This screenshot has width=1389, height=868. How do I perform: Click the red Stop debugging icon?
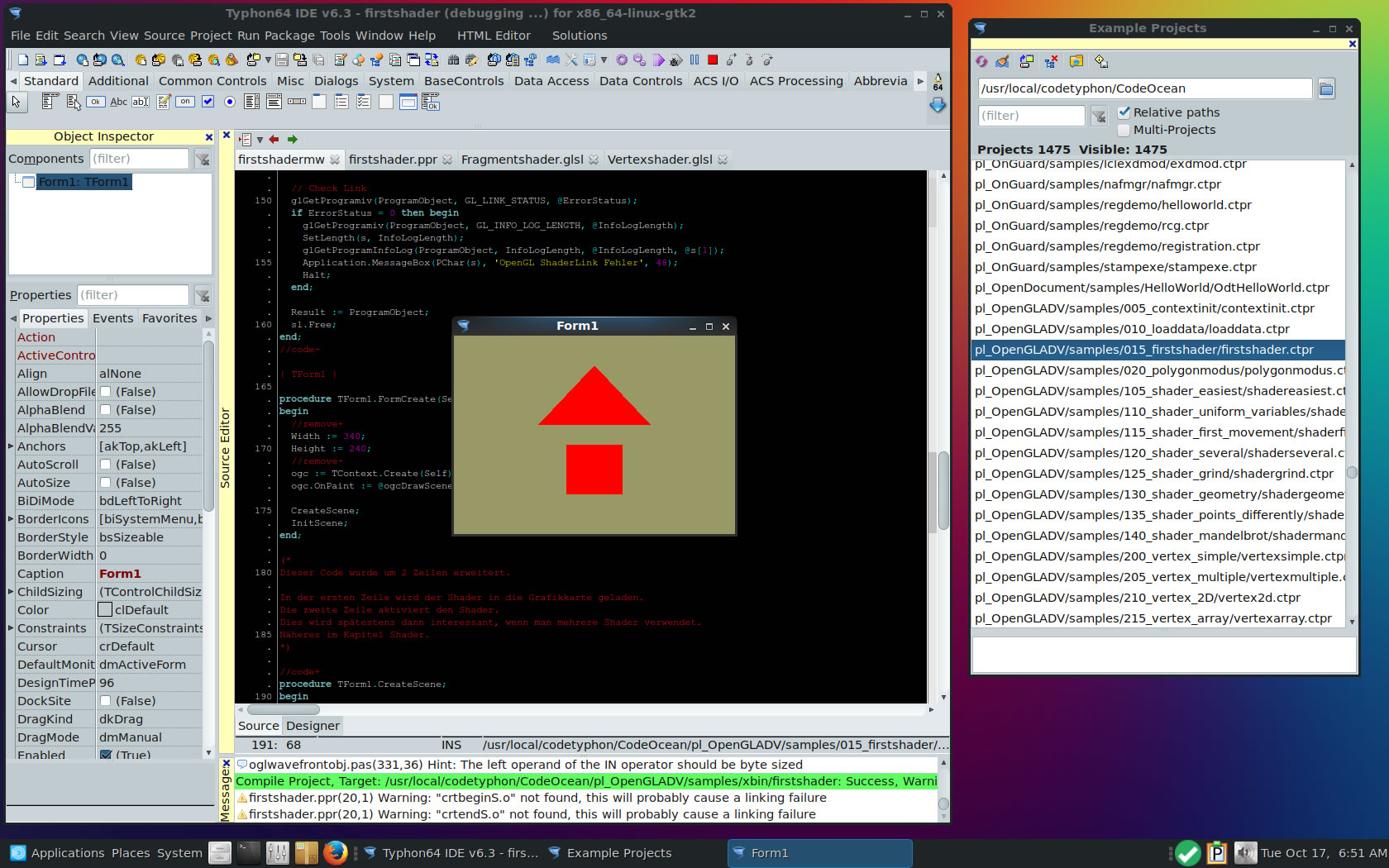pyautogui.click(x=713, y=60)
